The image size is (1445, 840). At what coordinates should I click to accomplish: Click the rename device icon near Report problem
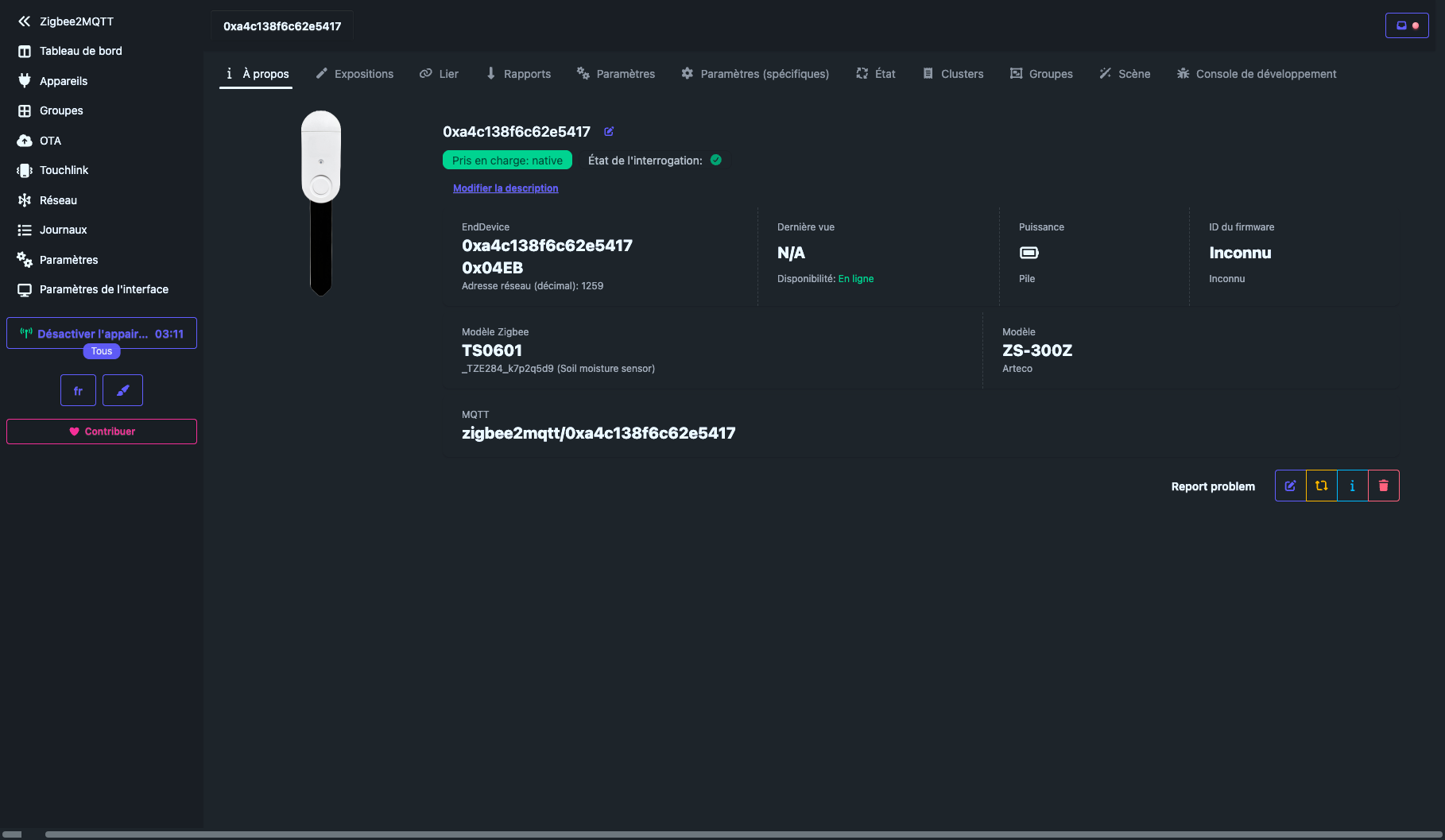[1290, 486]
